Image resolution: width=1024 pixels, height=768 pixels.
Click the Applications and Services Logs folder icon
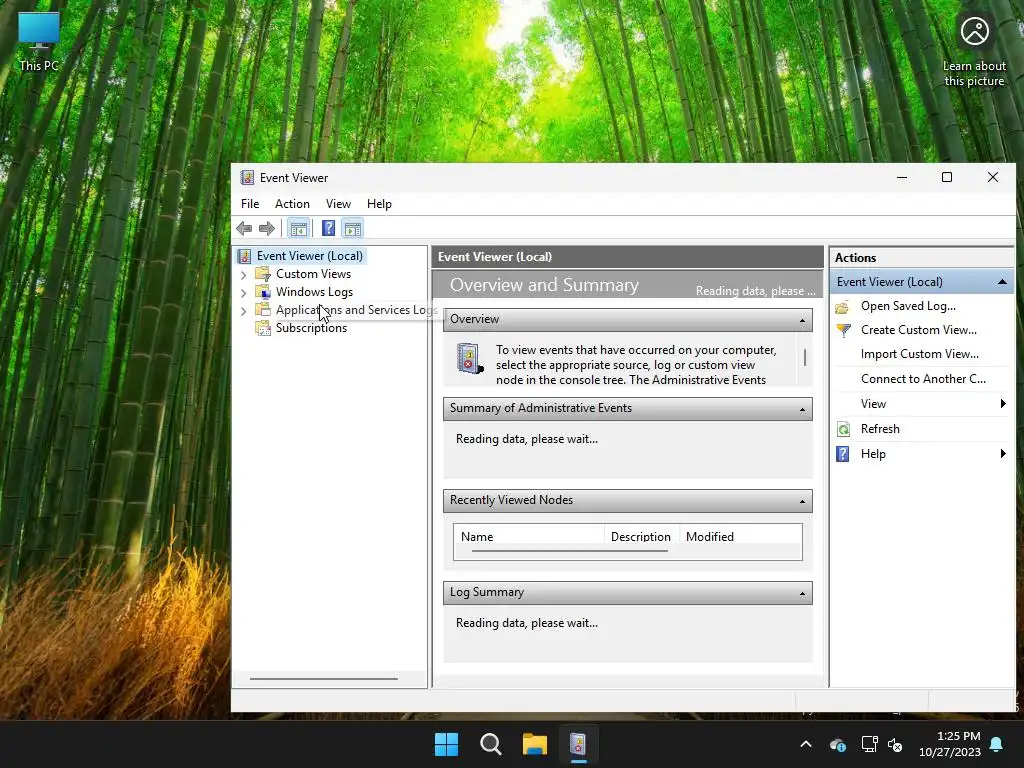[x=263, y=310]
